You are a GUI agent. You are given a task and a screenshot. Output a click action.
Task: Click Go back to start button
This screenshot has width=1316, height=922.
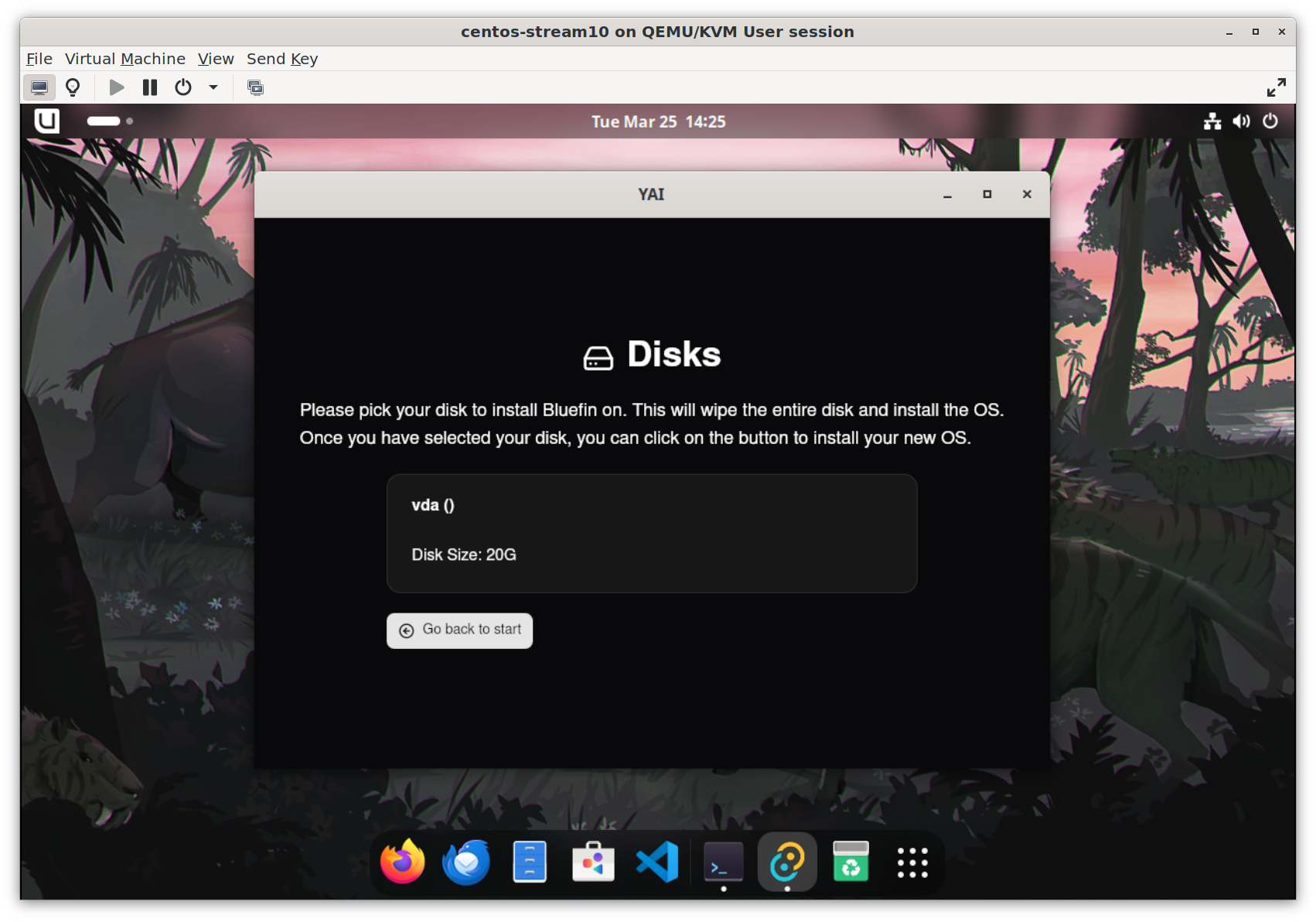[460, 630]
